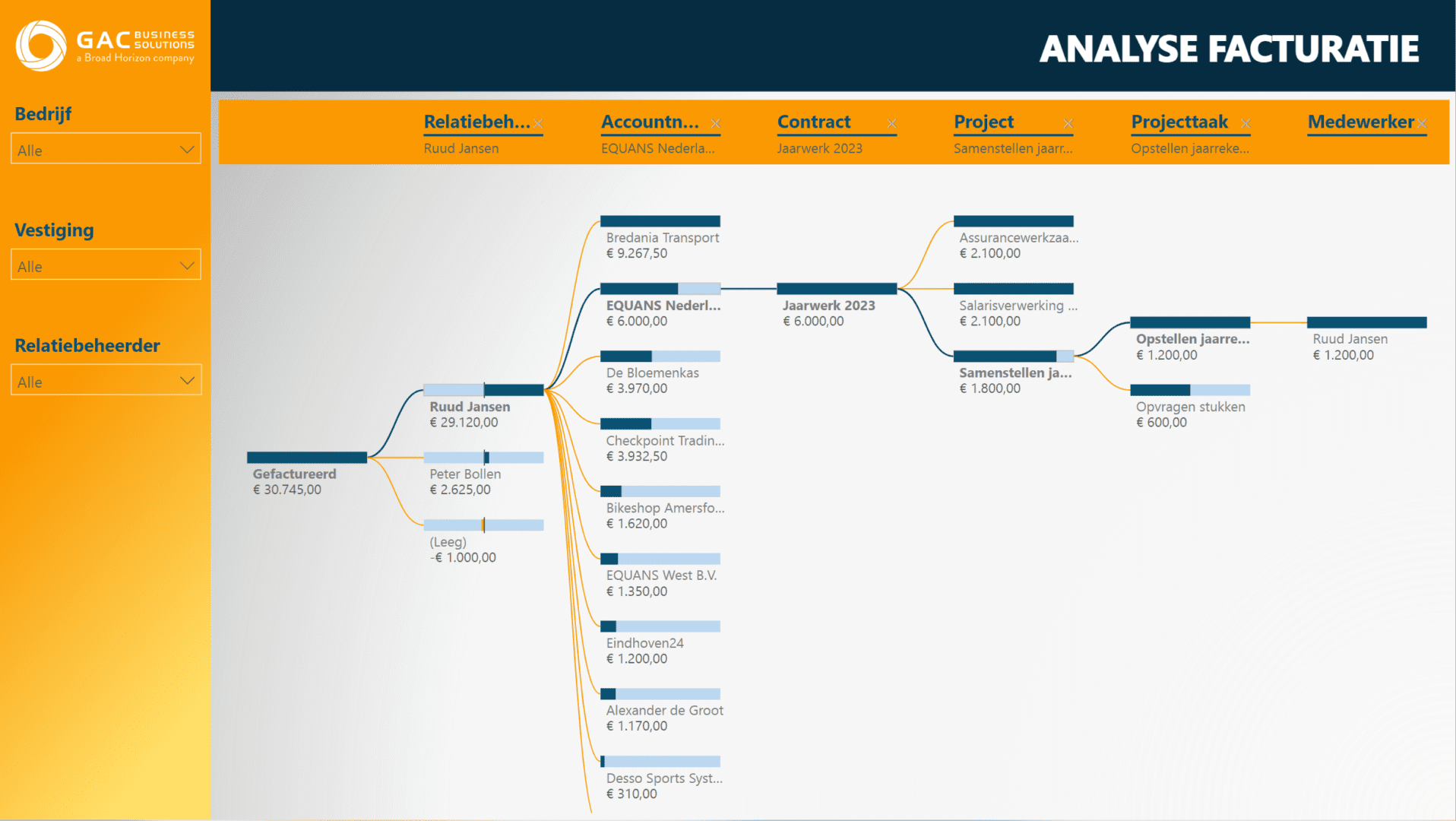The width and height of the screenshot is (1456, 821).
Task: Select the Opvragen stukken task bar
Action: (1190, 390)
